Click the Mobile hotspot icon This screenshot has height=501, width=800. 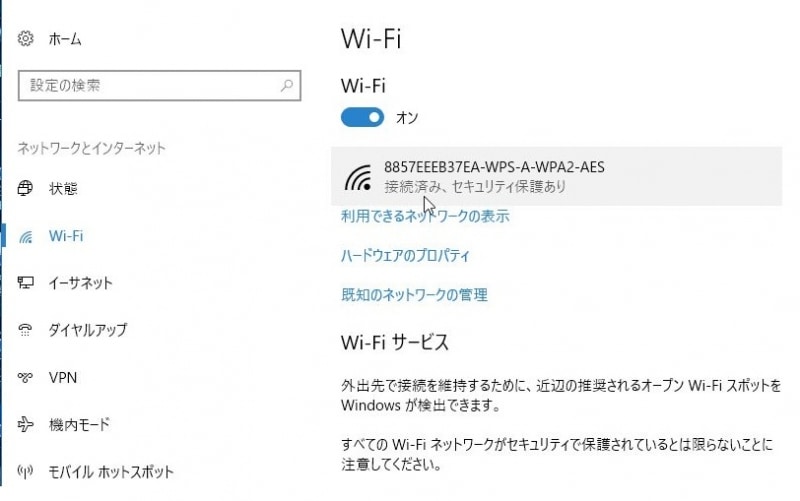pyautogui.click(x=26, y=472)
